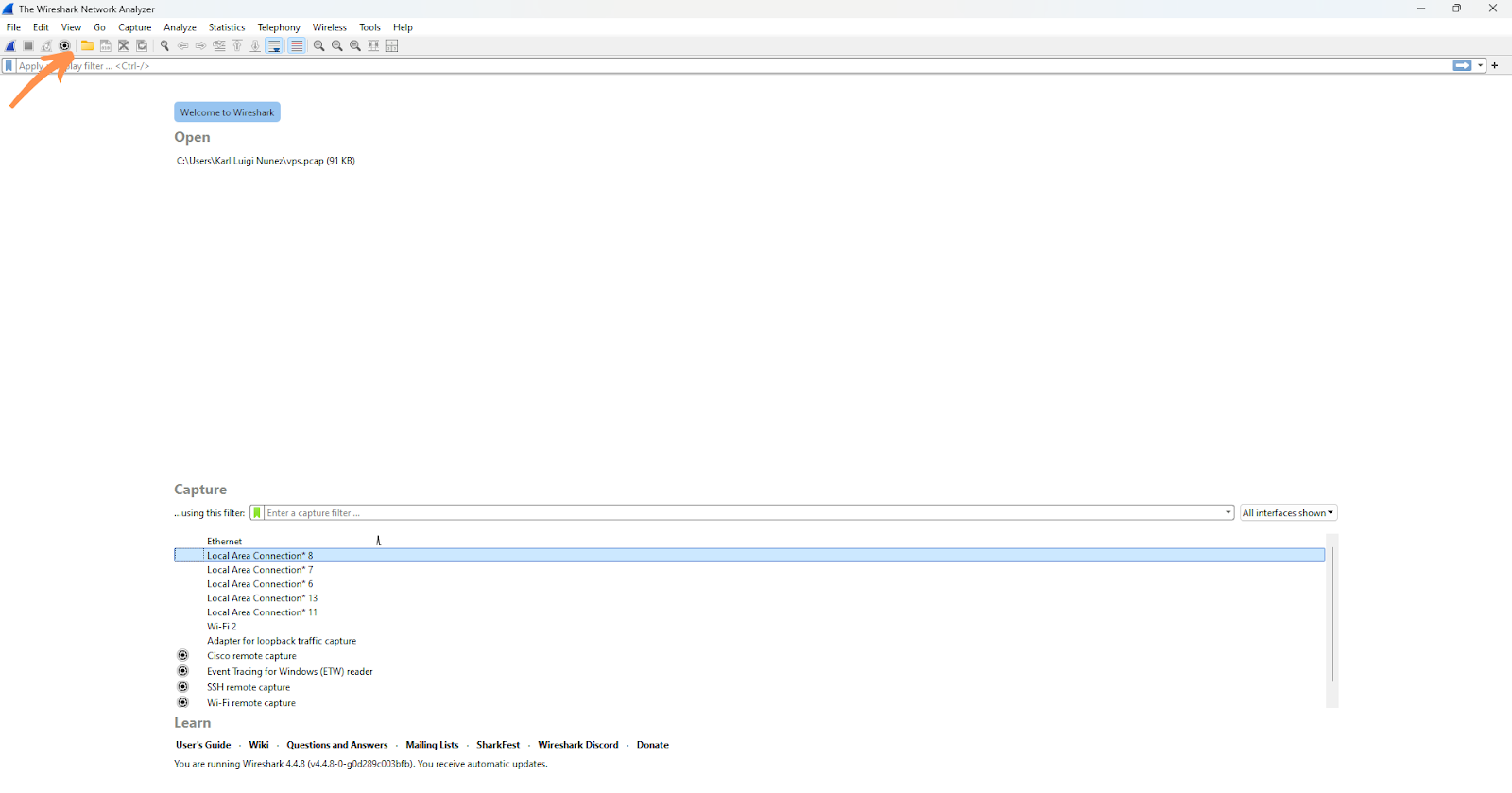Select Local Area Connection* 8 interface

[749, 556]
